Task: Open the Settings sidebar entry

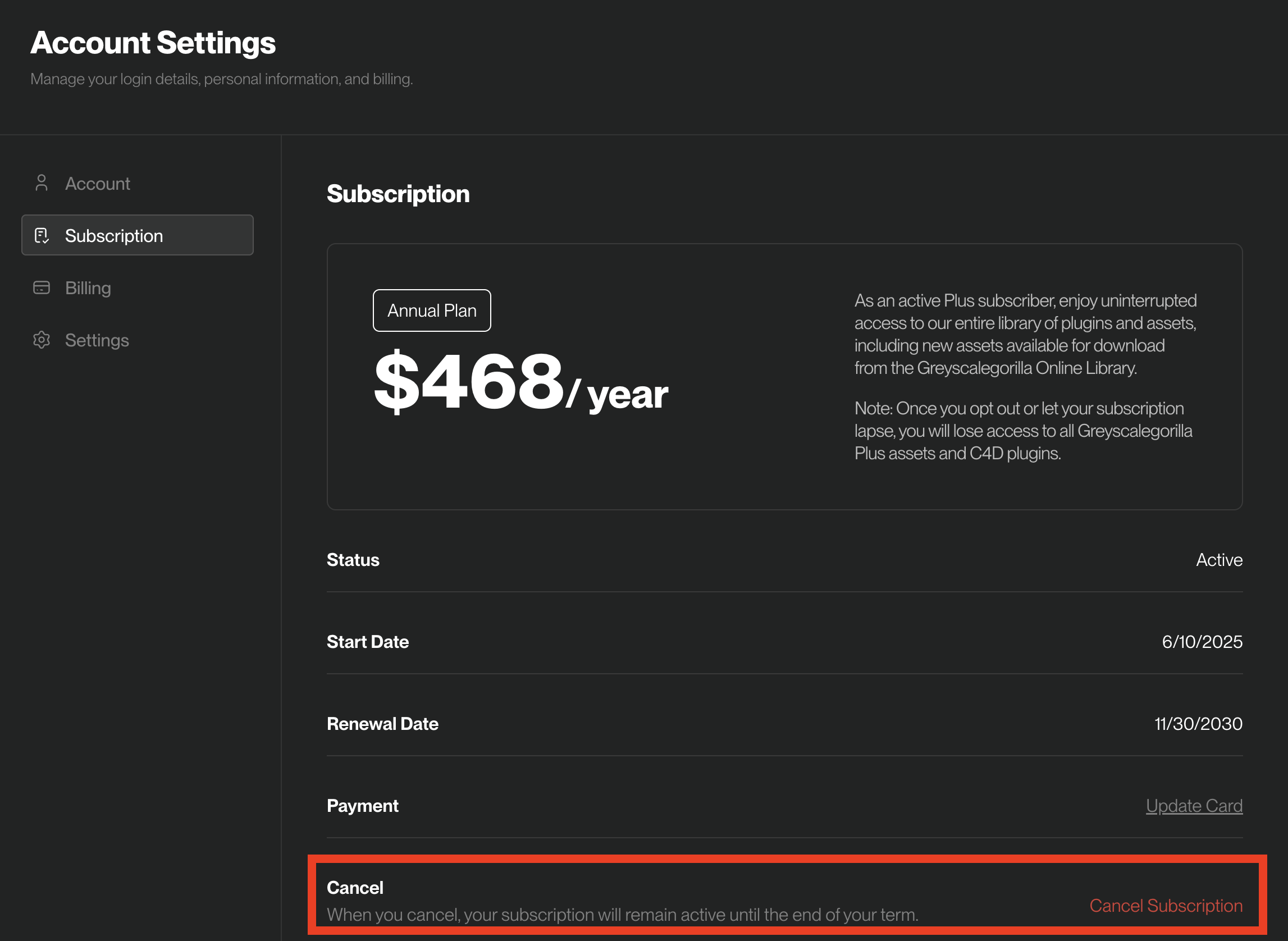Action: tap(97, 340)
